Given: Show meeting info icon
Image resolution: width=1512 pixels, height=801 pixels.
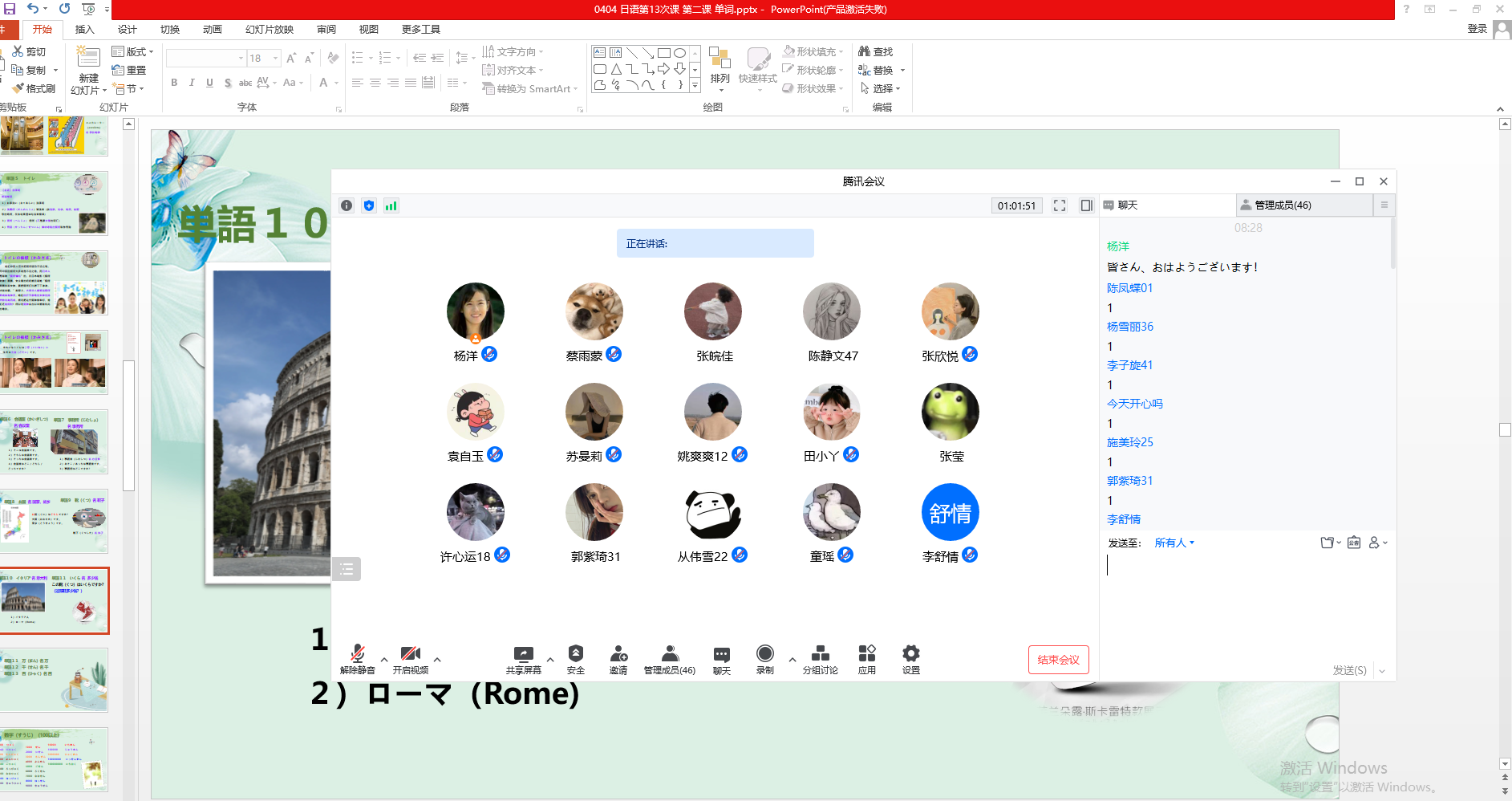Looking at the screenshot, I should [x=347, y=205].
